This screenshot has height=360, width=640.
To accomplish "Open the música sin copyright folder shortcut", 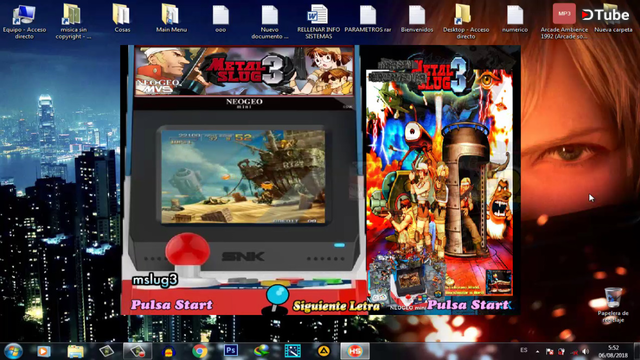I will point(73,21).
